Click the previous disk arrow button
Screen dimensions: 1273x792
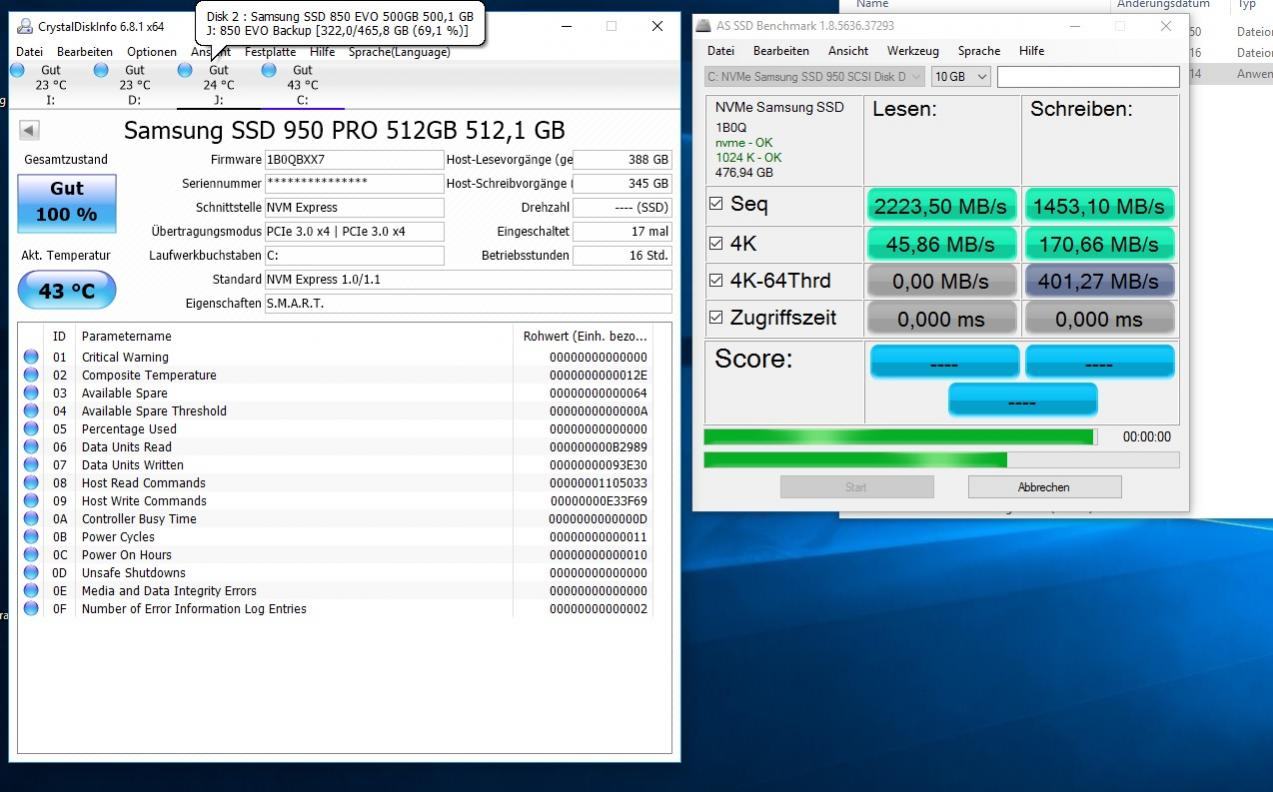coord(29,130)
